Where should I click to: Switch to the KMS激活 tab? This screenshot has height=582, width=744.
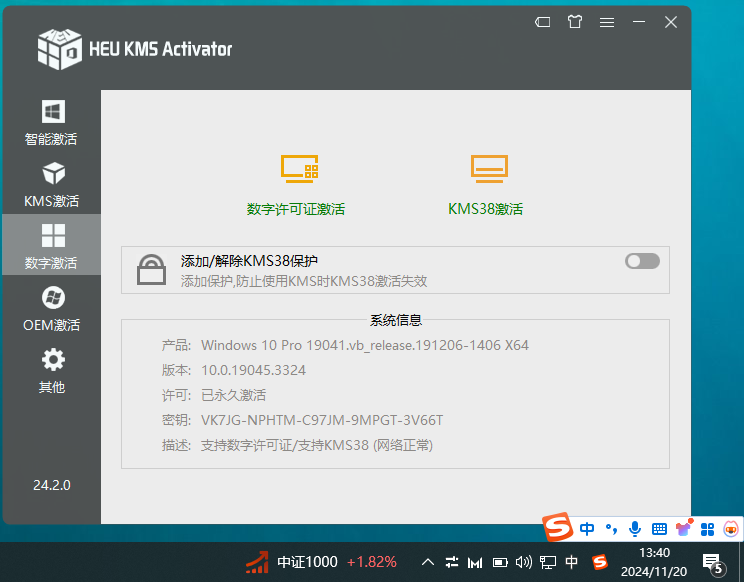point(51,184)
